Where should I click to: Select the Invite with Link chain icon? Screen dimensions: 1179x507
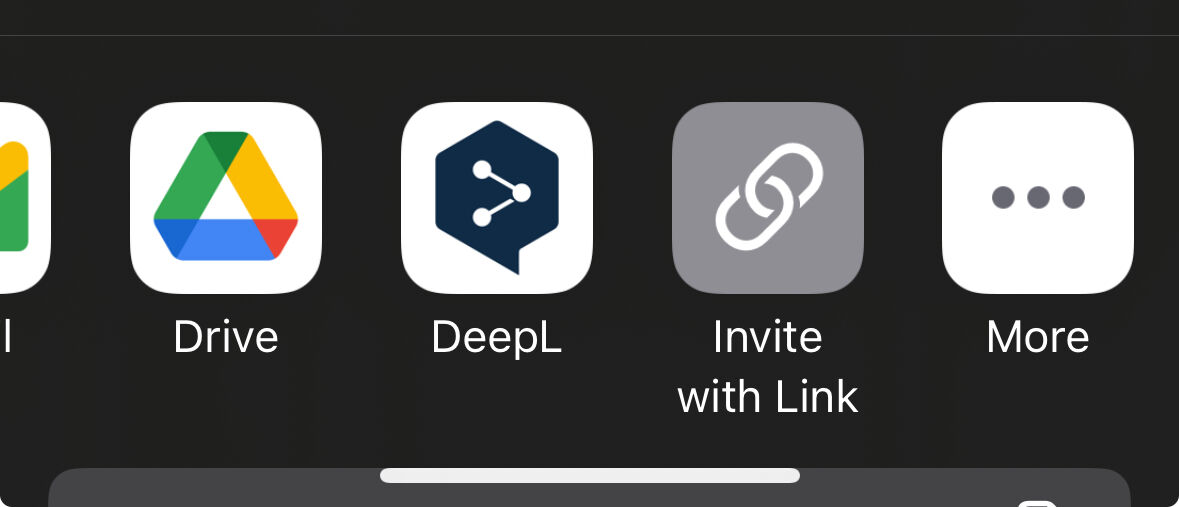[768, 198]
